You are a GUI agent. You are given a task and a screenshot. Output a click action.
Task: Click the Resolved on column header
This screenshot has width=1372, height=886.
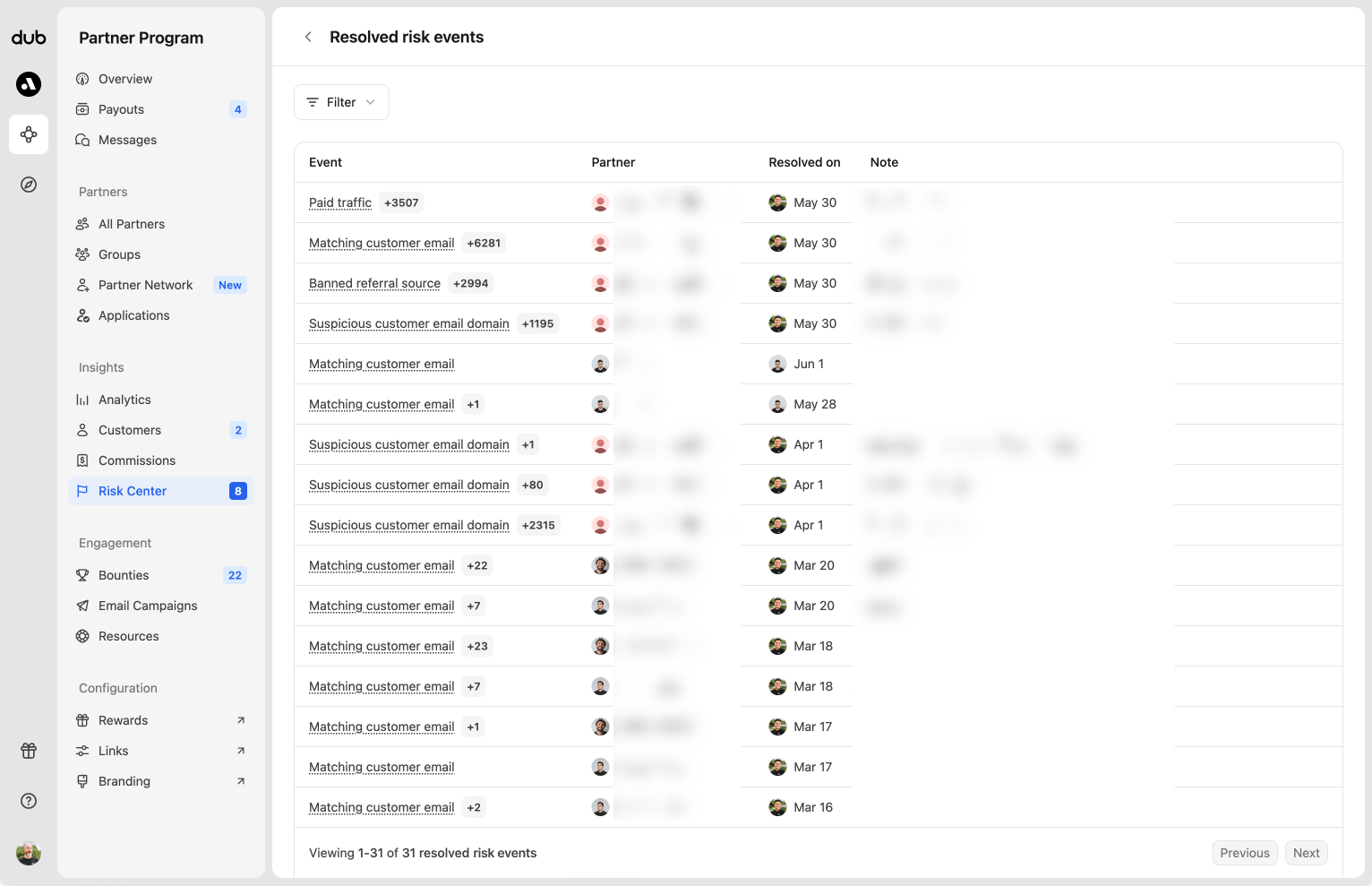(804, 162)
